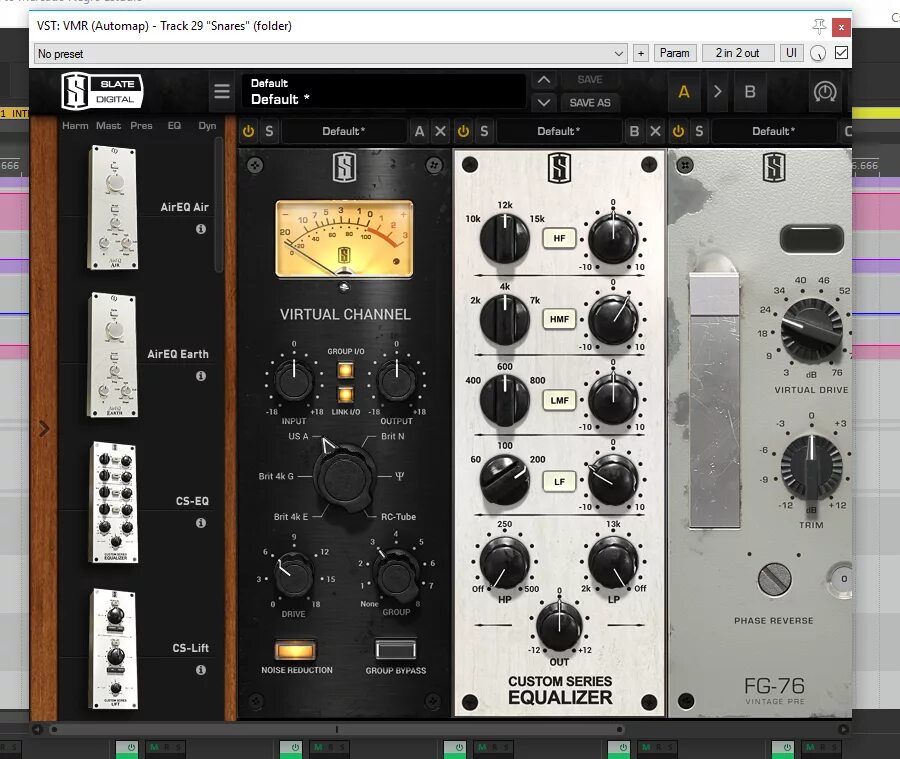Image resolution: width=900 pixels, height=759 pixels.
Task: Toggle the HF band button
Action: coord(559,238)
